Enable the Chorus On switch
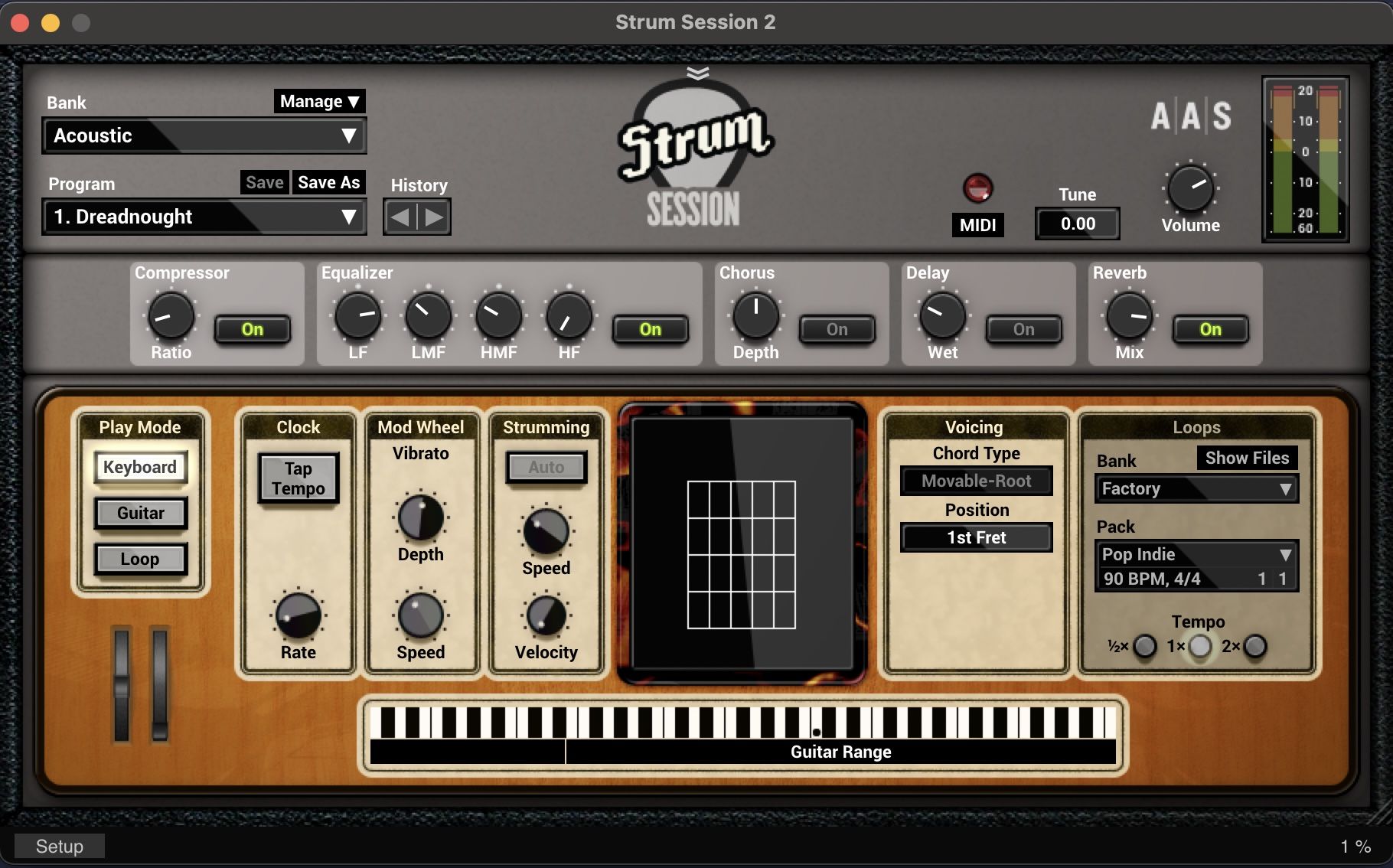 pyautogui.click(x=837, y=329)
